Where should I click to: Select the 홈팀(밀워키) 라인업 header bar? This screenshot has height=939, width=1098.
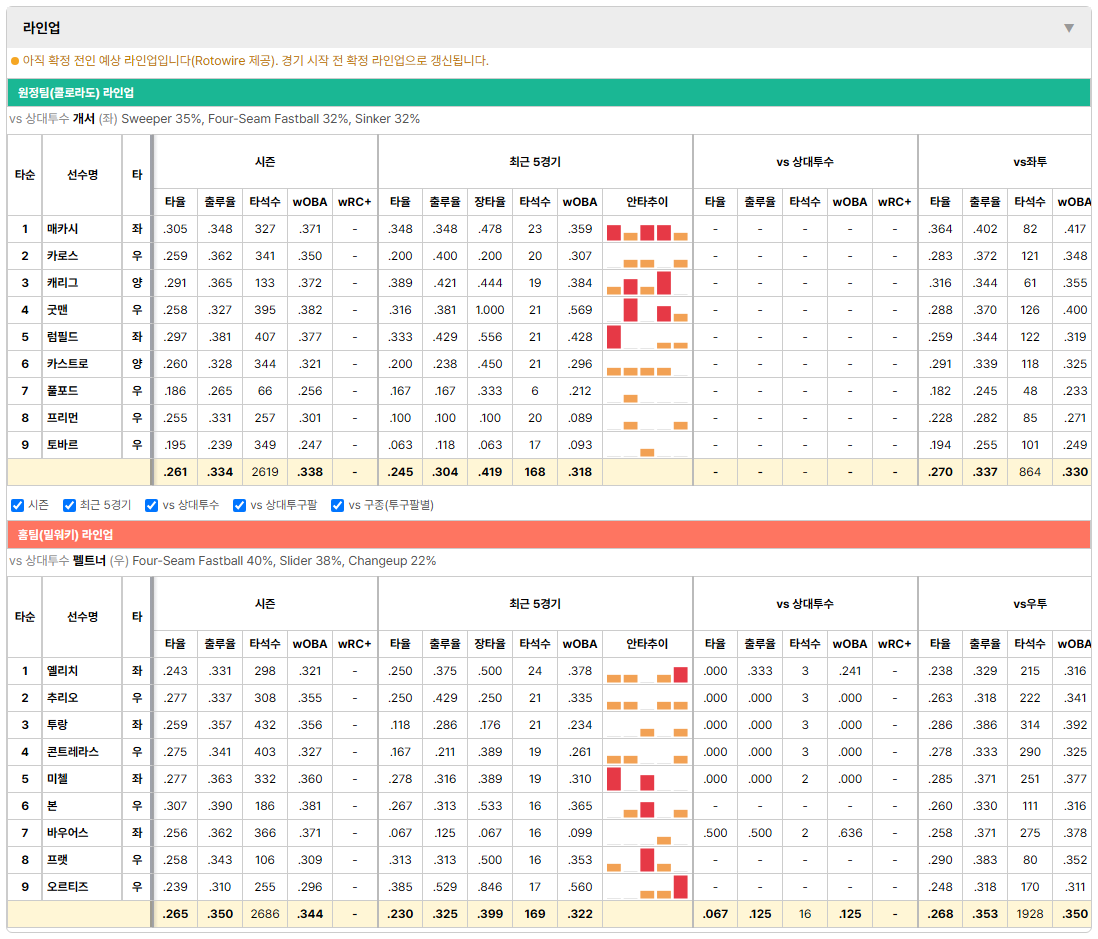pyautogui.click(x=548, y=534)
